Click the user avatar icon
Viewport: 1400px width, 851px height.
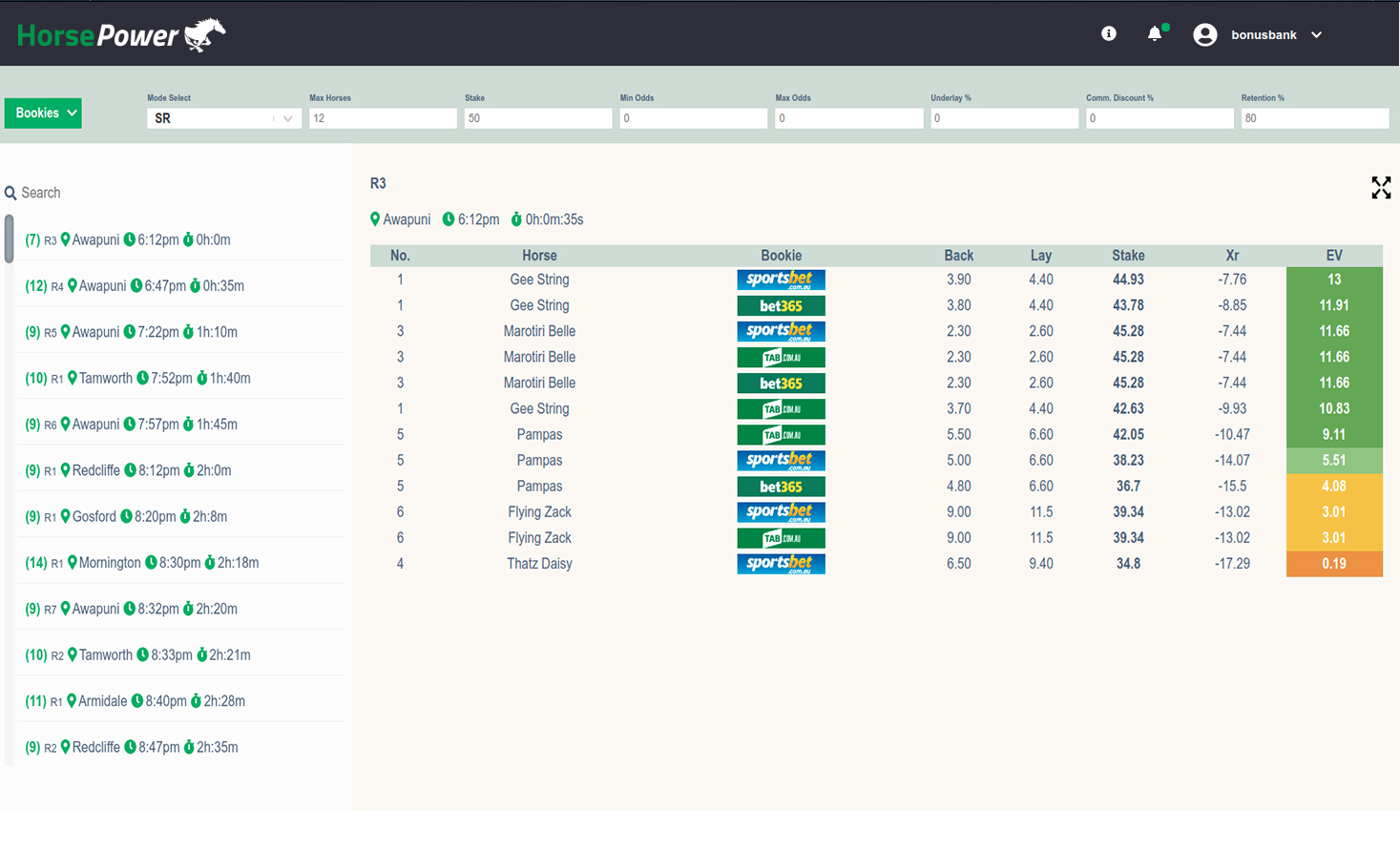[1205, 34]
